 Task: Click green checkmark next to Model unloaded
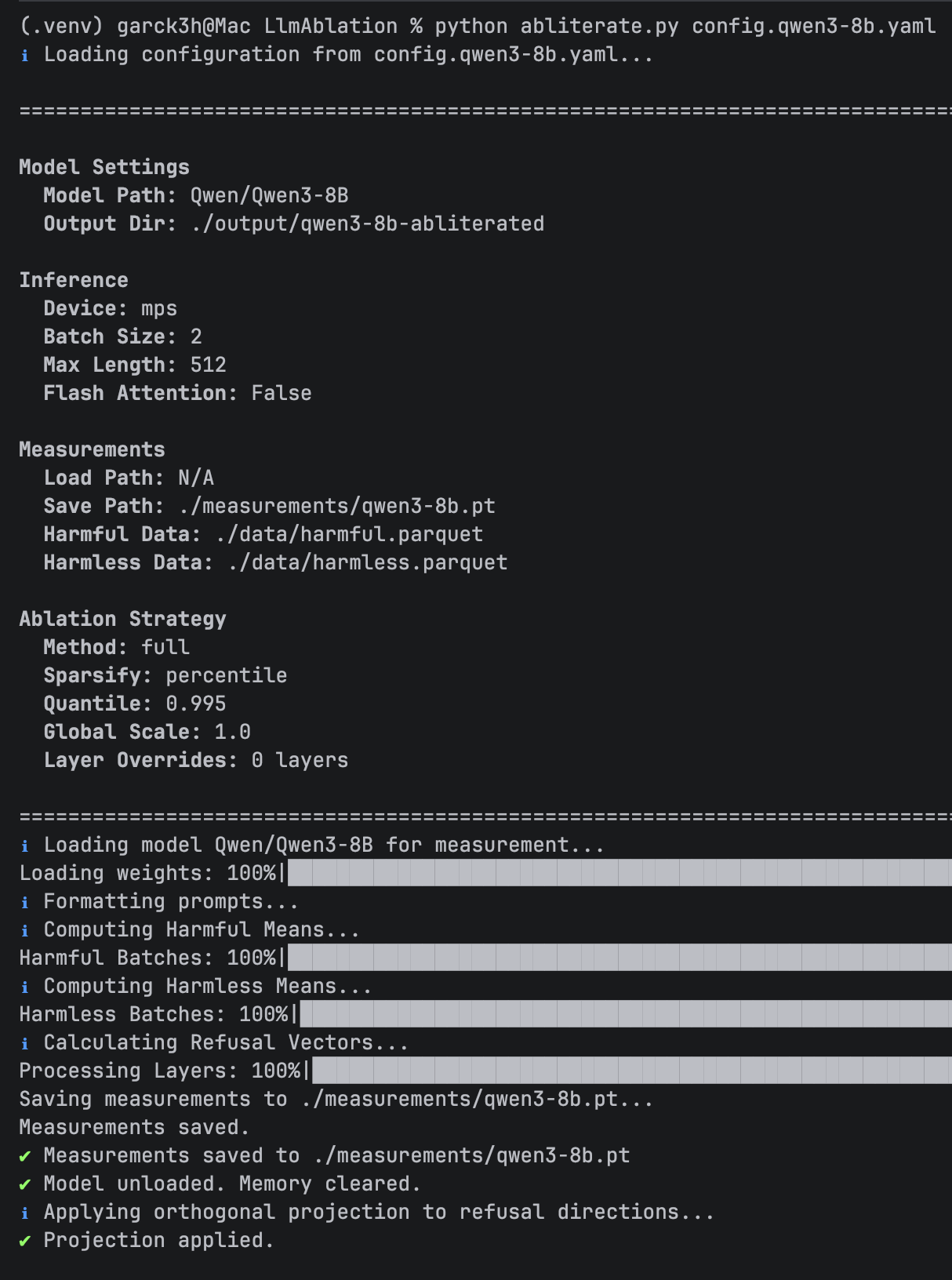point(25,1184)
